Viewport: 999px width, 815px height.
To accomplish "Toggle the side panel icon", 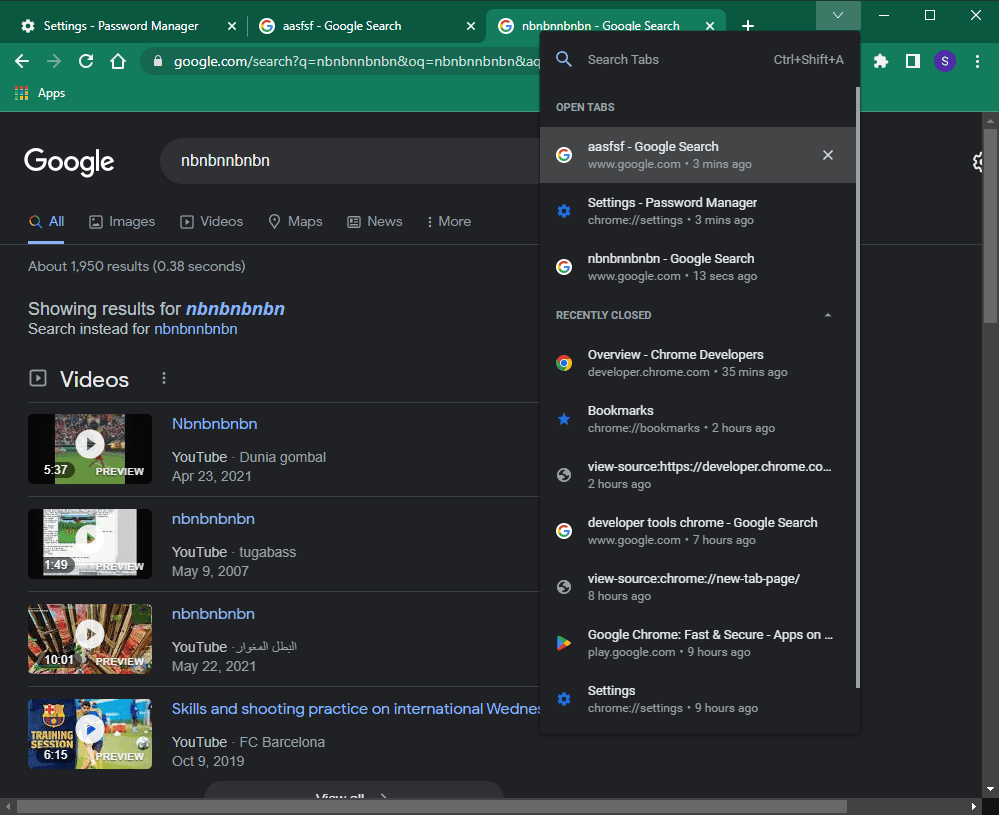I will [x=912, y=61].
